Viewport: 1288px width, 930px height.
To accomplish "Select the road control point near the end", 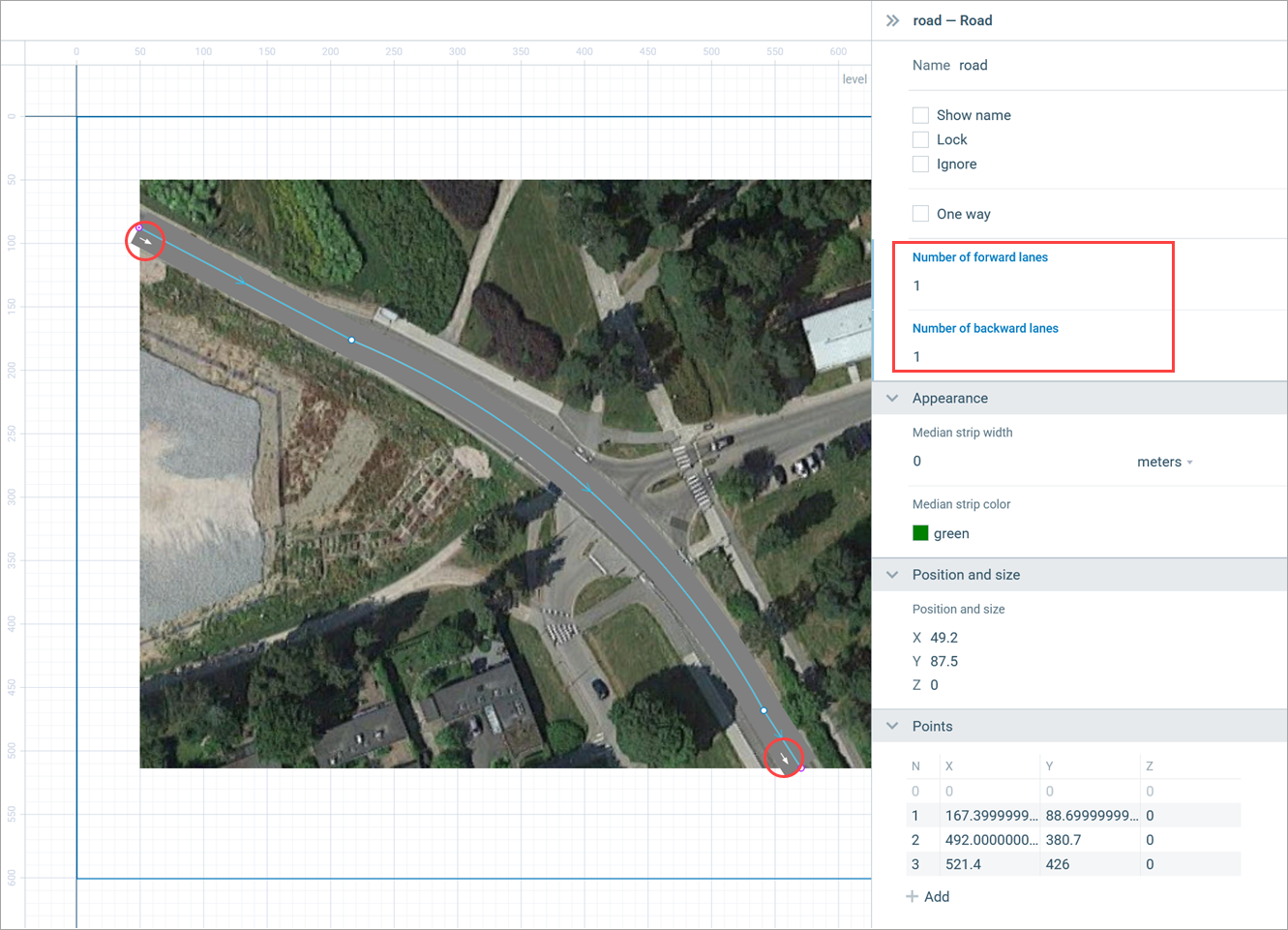I will 764,710.
